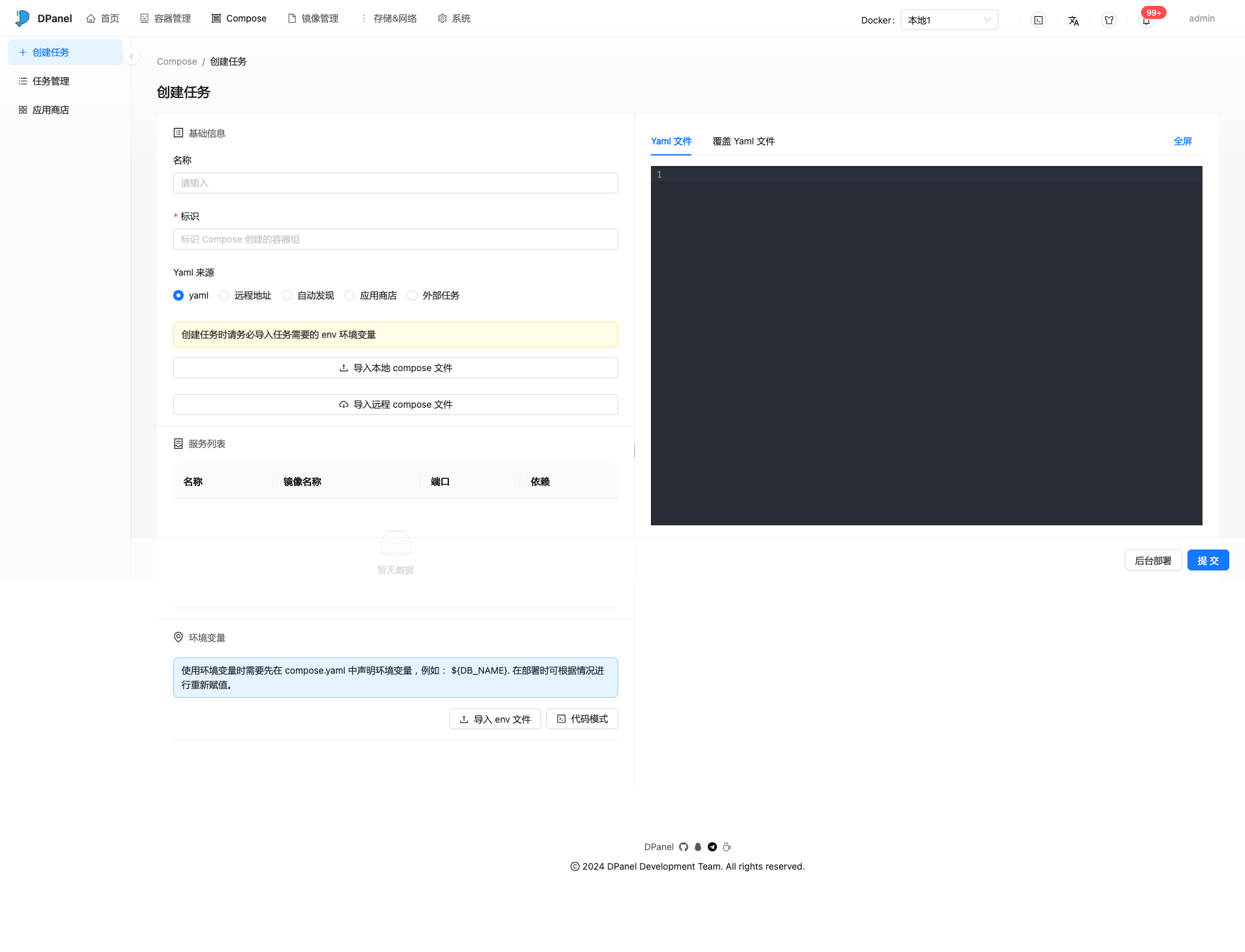This screenshot has width=1245, height=952.
Task: Expand the 存储&网络 navigation menu
Action: (x=388, y=18)
